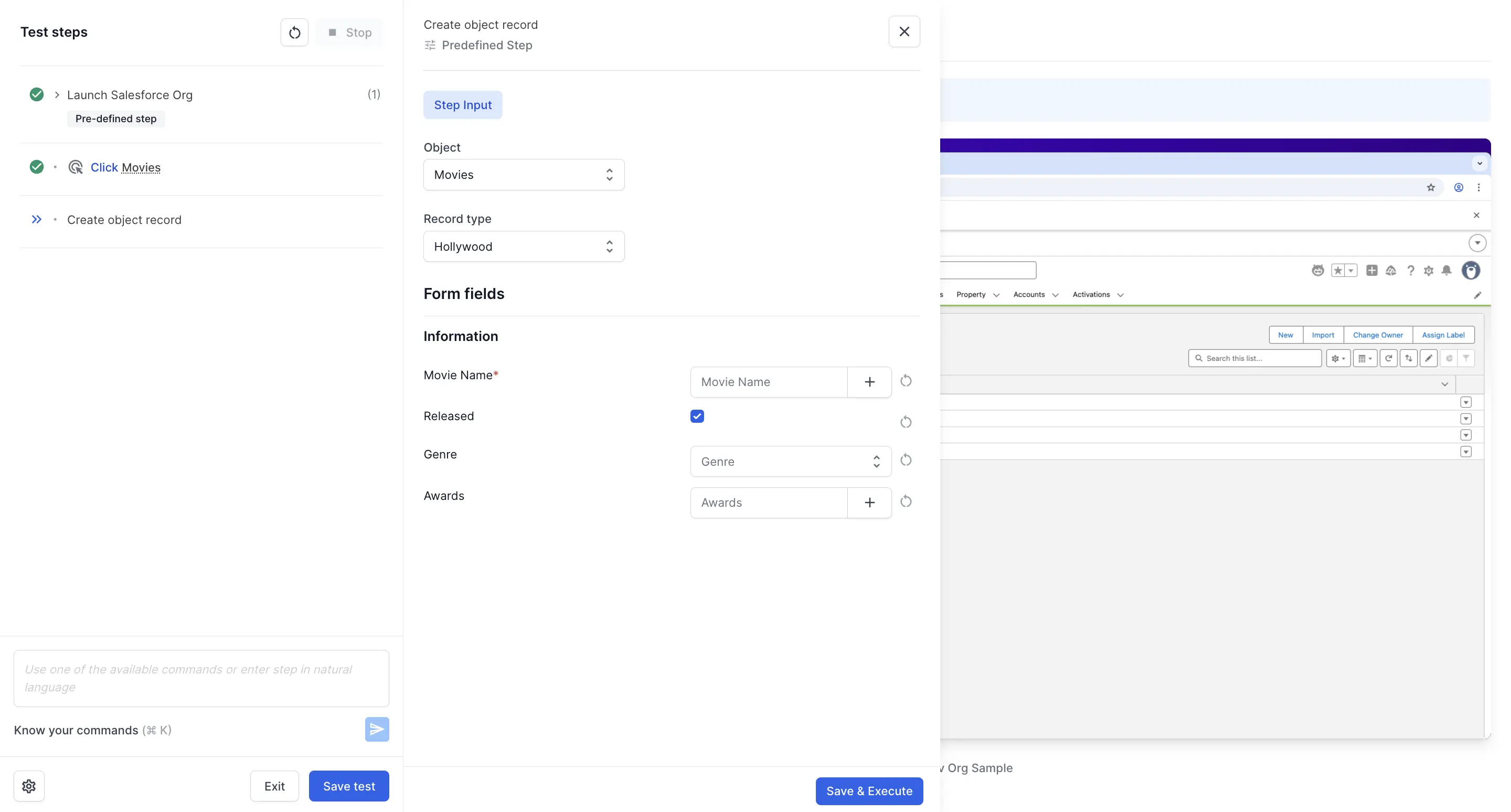This screenshot has height=812, width=1511.
Task: Open inline edit pencil for the list view
Action: (x=1428, y=358)
